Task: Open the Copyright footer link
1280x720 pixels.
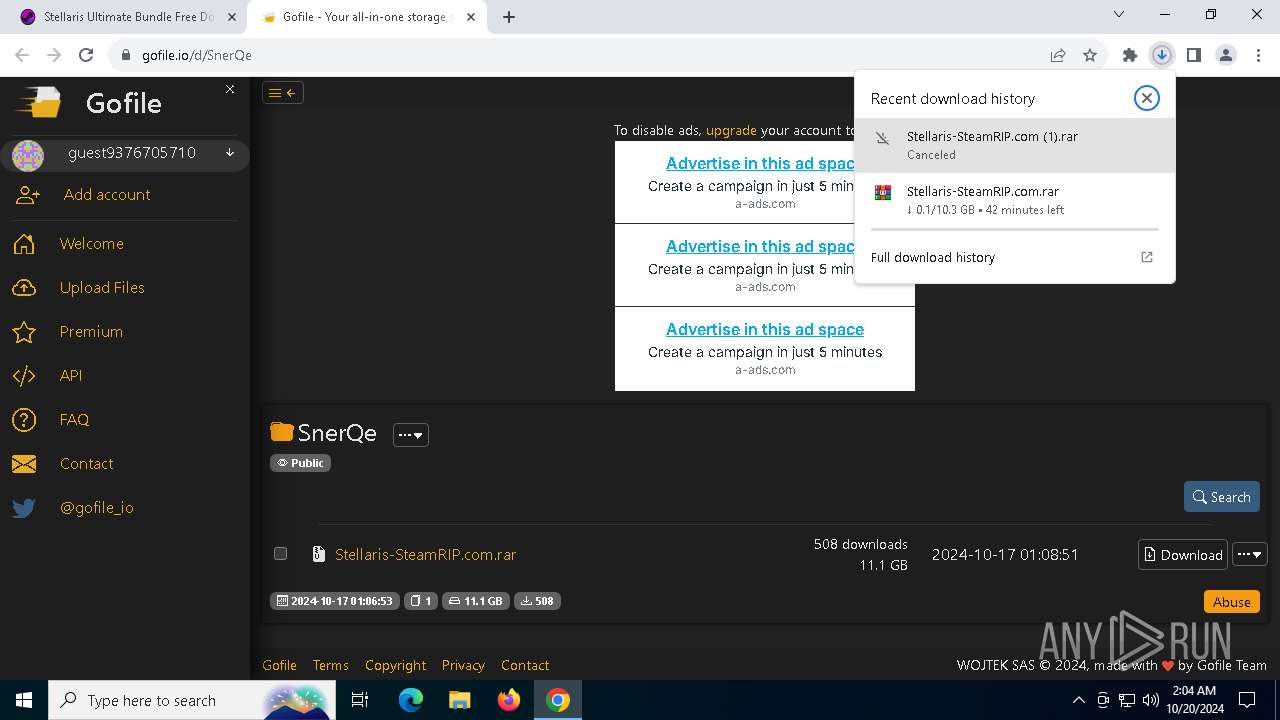Action: (x=395, y=665)
